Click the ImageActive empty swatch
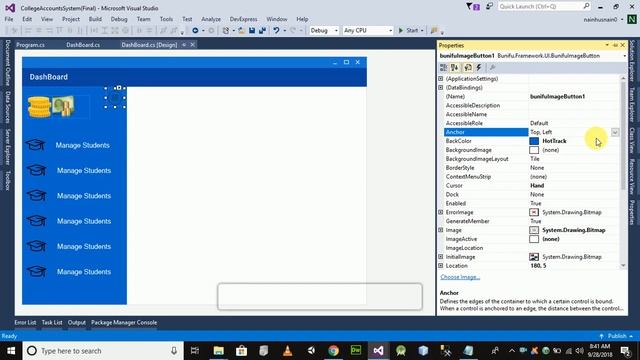Screen dimensions: 640x360 click(534, 239)
